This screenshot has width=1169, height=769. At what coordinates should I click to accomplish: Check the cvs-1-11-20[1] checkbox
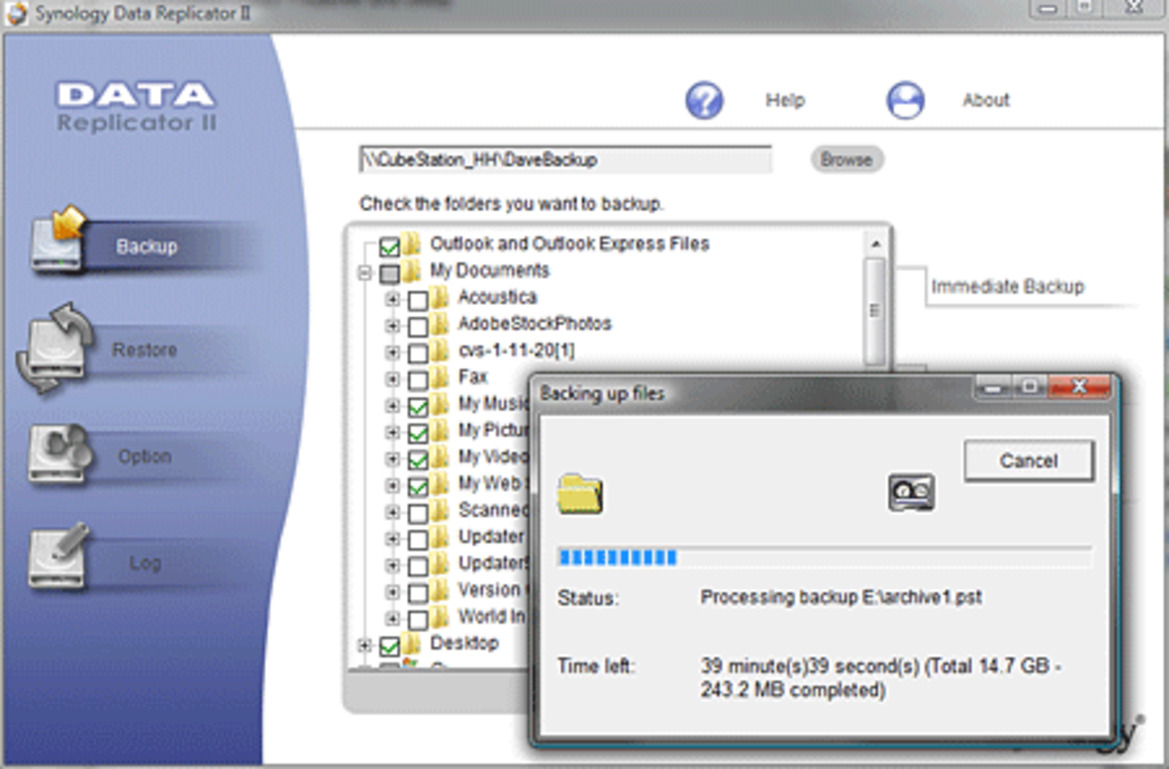click(418, 353)
